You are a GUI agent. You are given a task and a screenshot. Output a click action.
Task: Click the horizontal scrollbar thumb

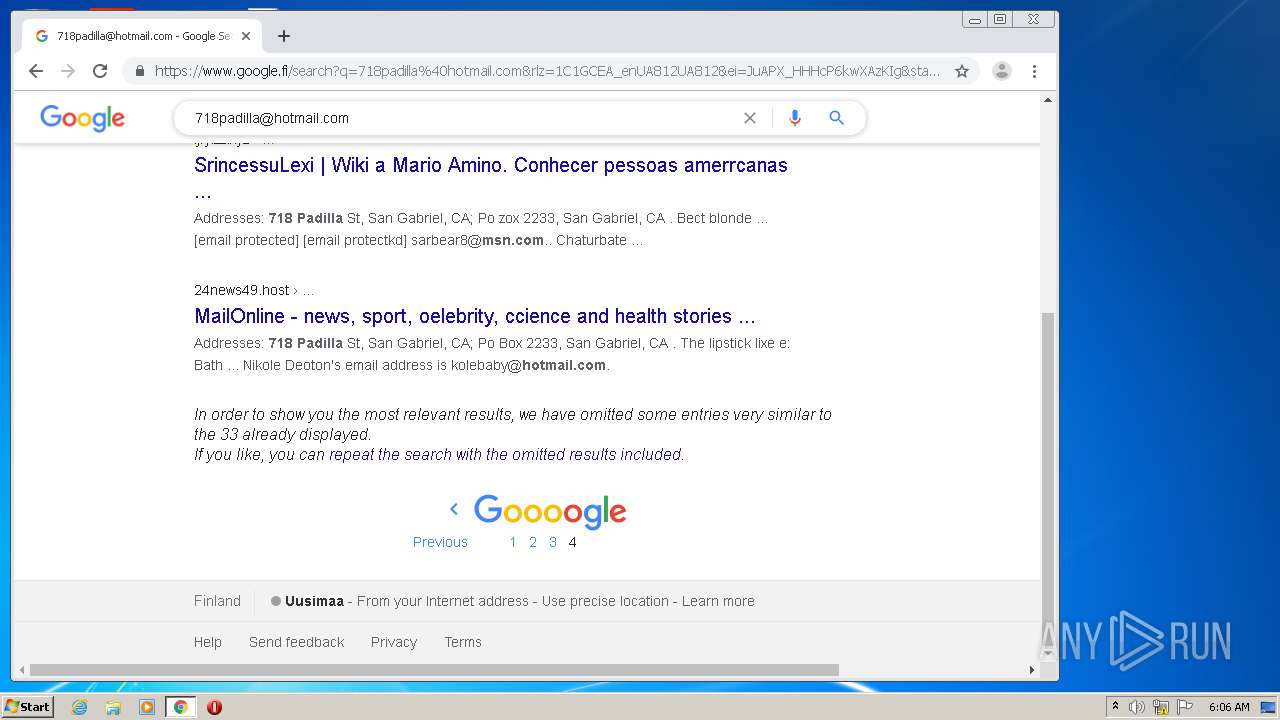coord(434,670)
